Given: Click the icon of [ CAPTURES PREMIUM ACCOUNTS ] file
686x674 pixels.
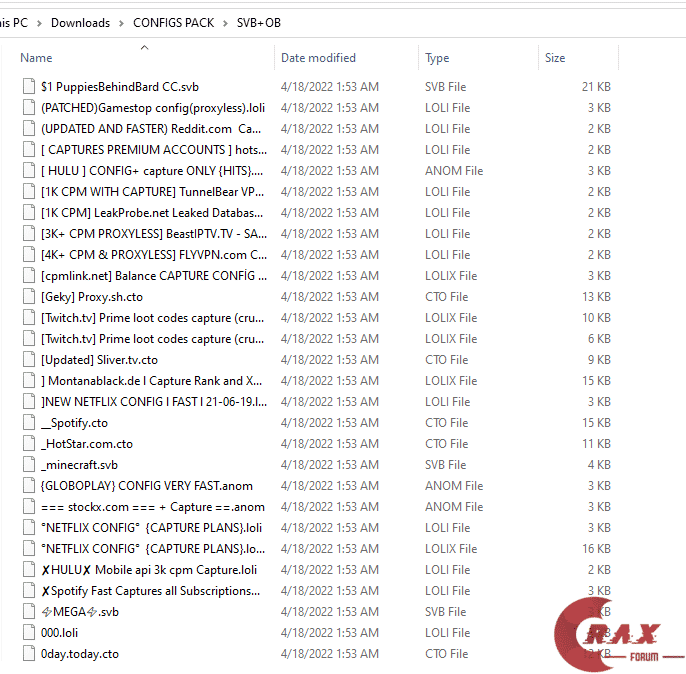Looking at the screenshot, I should 29,150.
